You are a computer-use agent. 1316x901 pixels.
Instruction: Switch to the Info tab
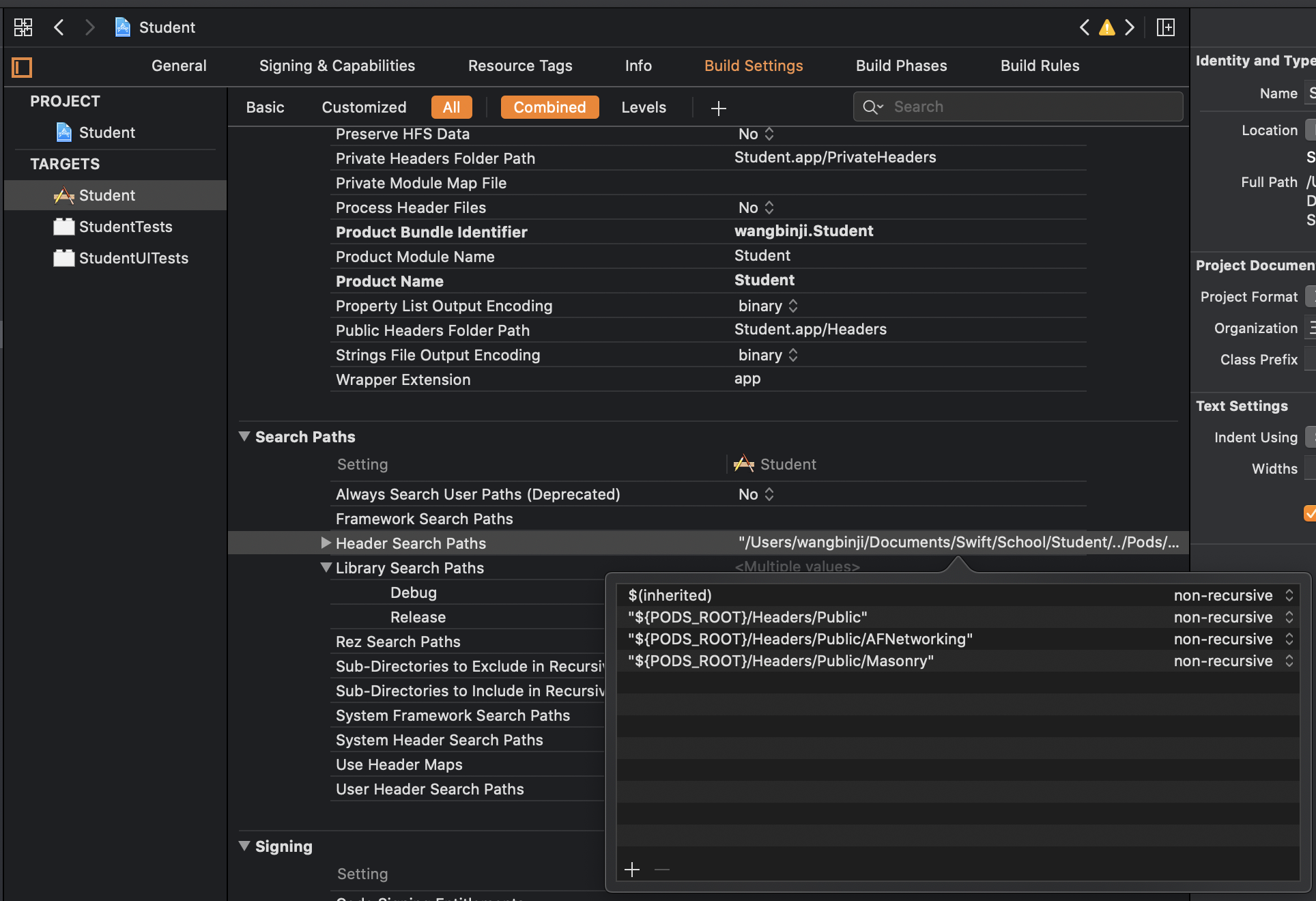tap(638, 66)
